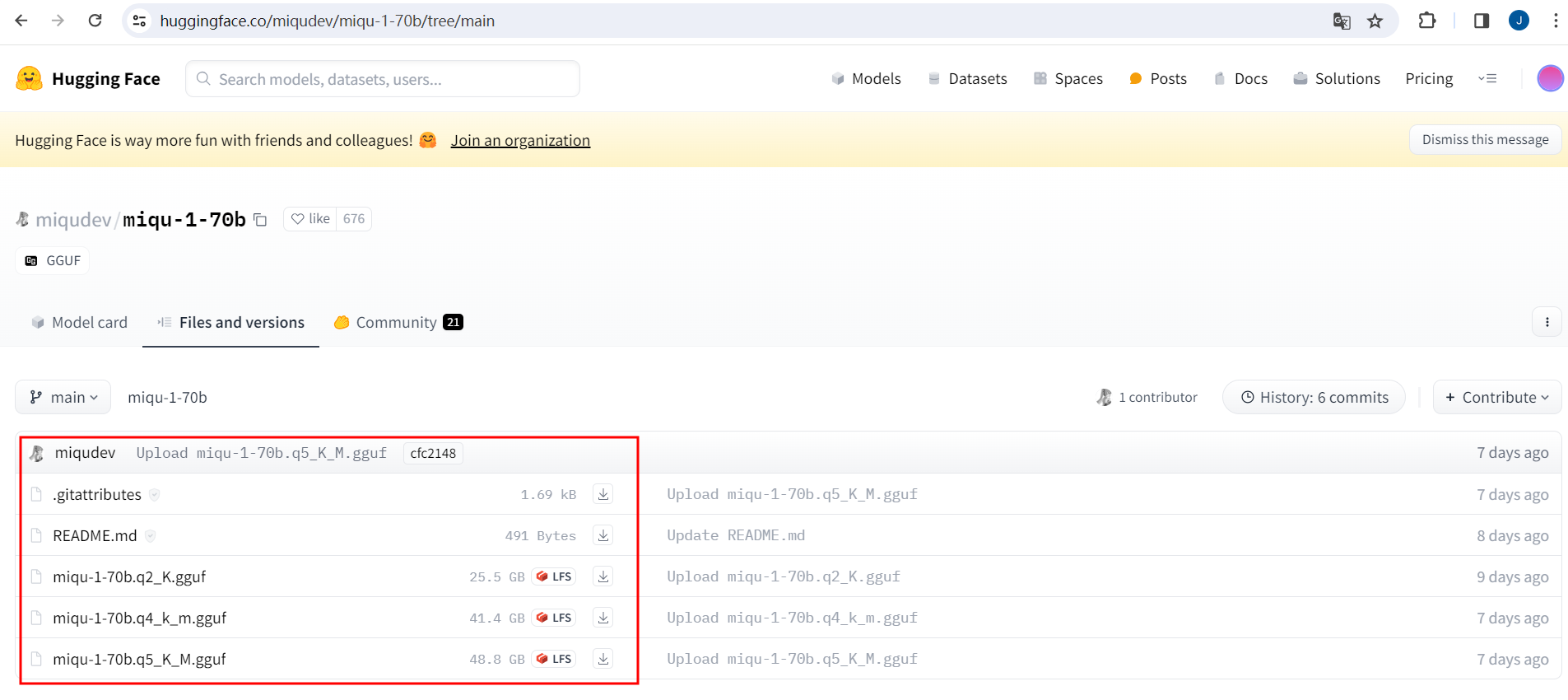Open the more options vertical dots button

tap(1547, 322)
